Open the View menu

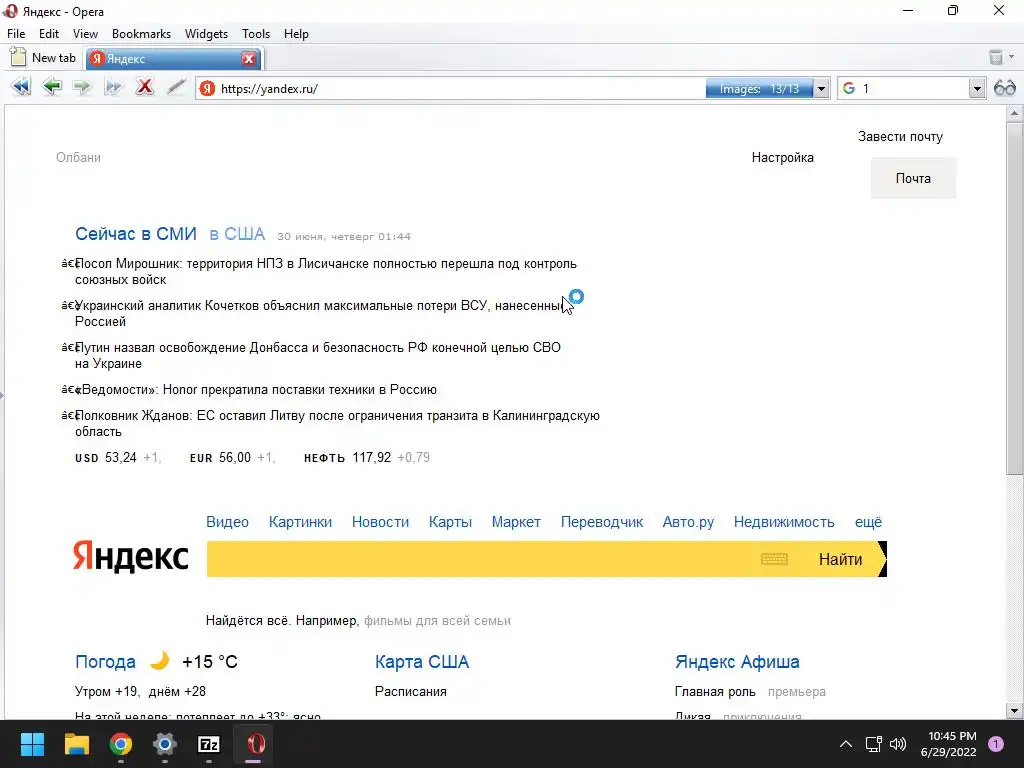(x=85, y=34)
